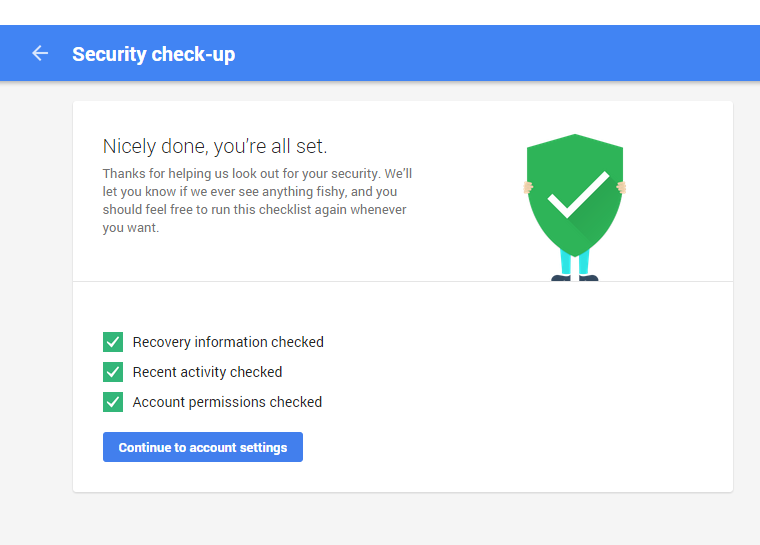
Task: Click the white checkmark on the shield
Action: tap(578, 194)
